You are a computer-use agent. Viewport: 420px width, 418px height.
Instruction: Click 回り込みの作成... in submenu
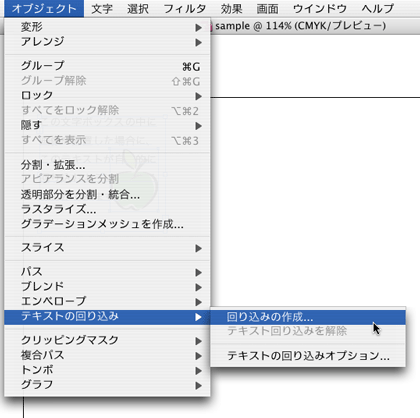(308, 317)
